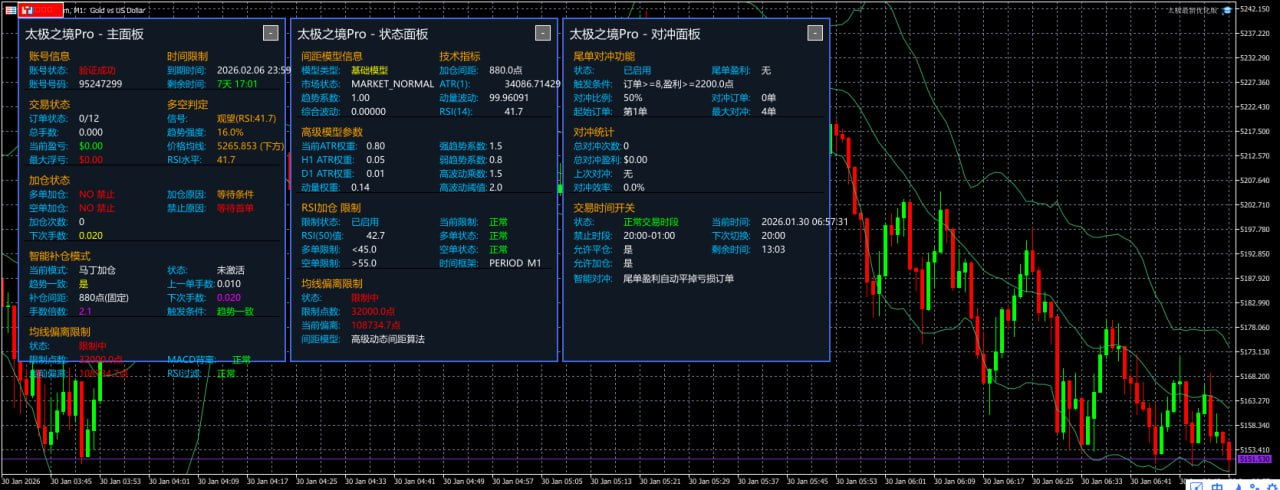Click the 太极之境Pro - 主面板 title

(84, 34)
